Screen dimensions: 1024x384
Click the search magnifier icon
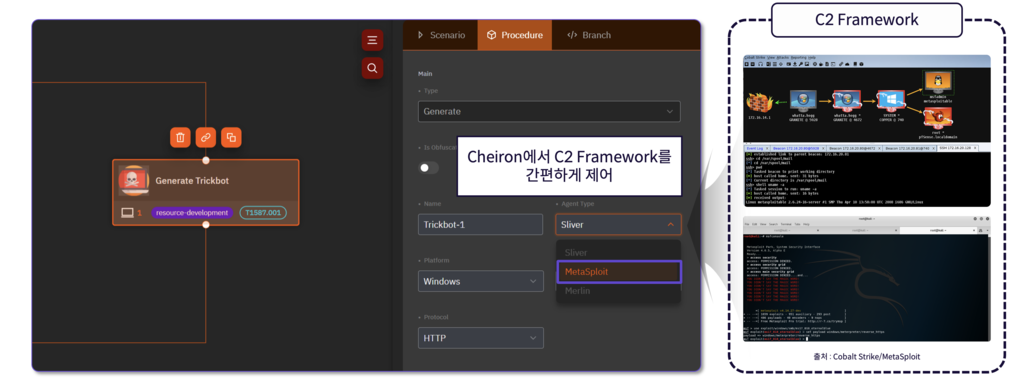click(x=372, y=68)
